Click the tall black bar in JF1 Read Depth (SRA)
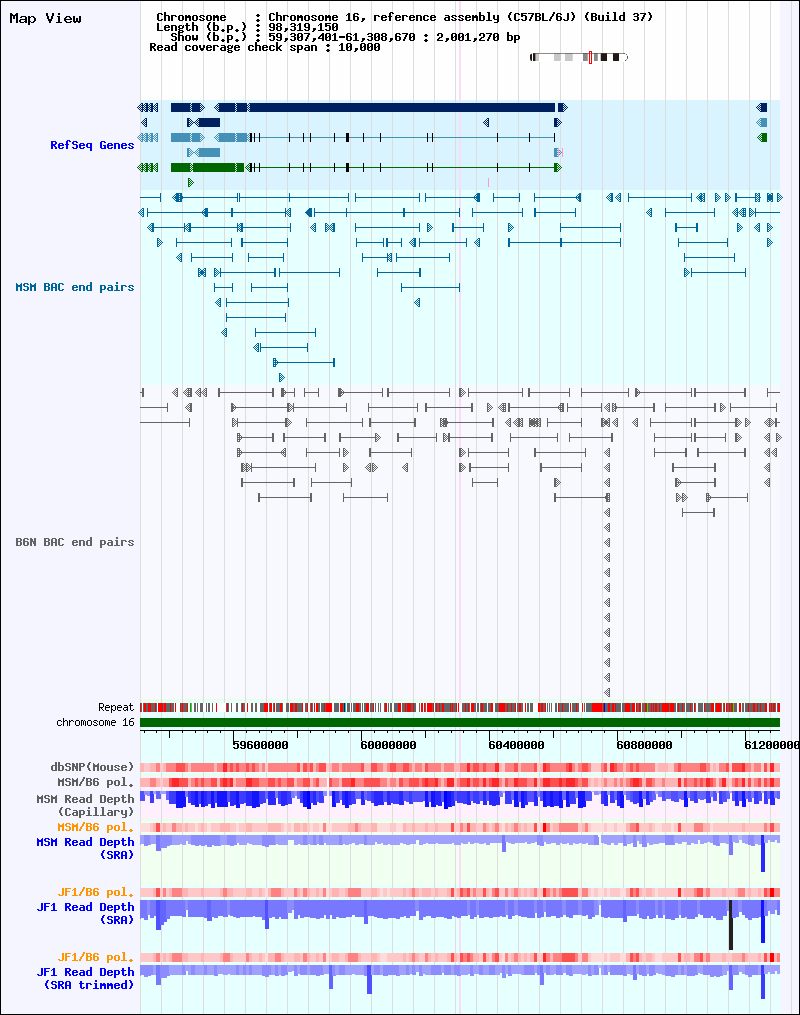The width and height of the screenshot is (800, 1015). (x=731, y=925)
